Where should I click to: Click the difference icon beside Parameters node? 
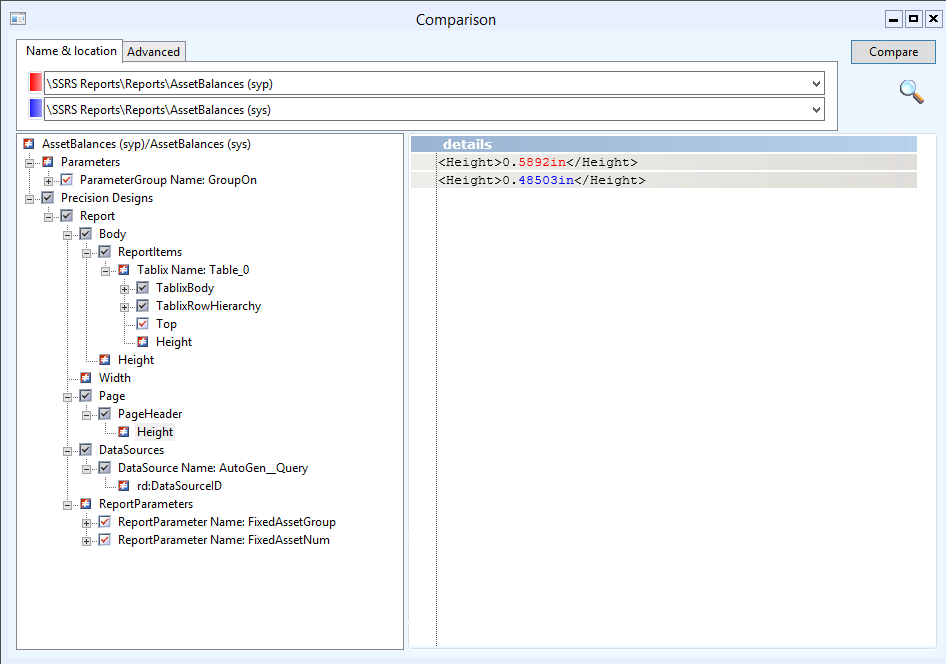47,161
